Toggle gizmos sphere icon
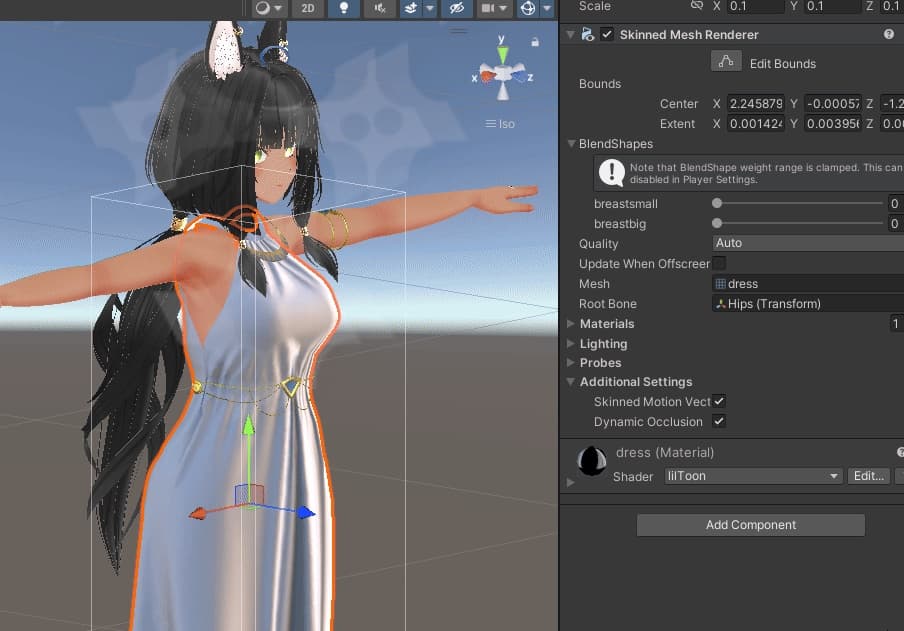 click(x=528, y=8)
